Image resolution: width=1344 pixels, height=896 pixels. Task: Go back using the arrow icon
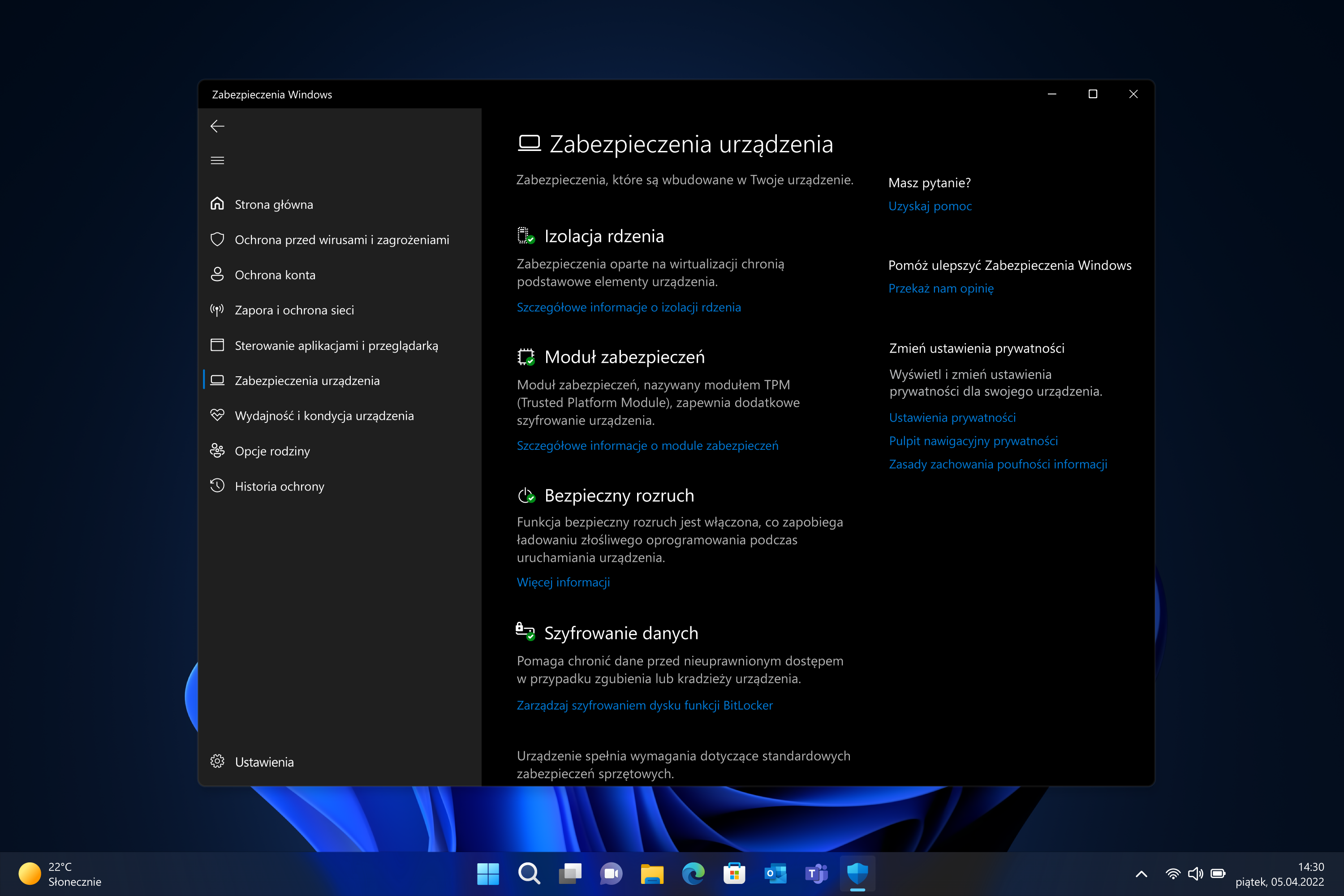(217, 126)
